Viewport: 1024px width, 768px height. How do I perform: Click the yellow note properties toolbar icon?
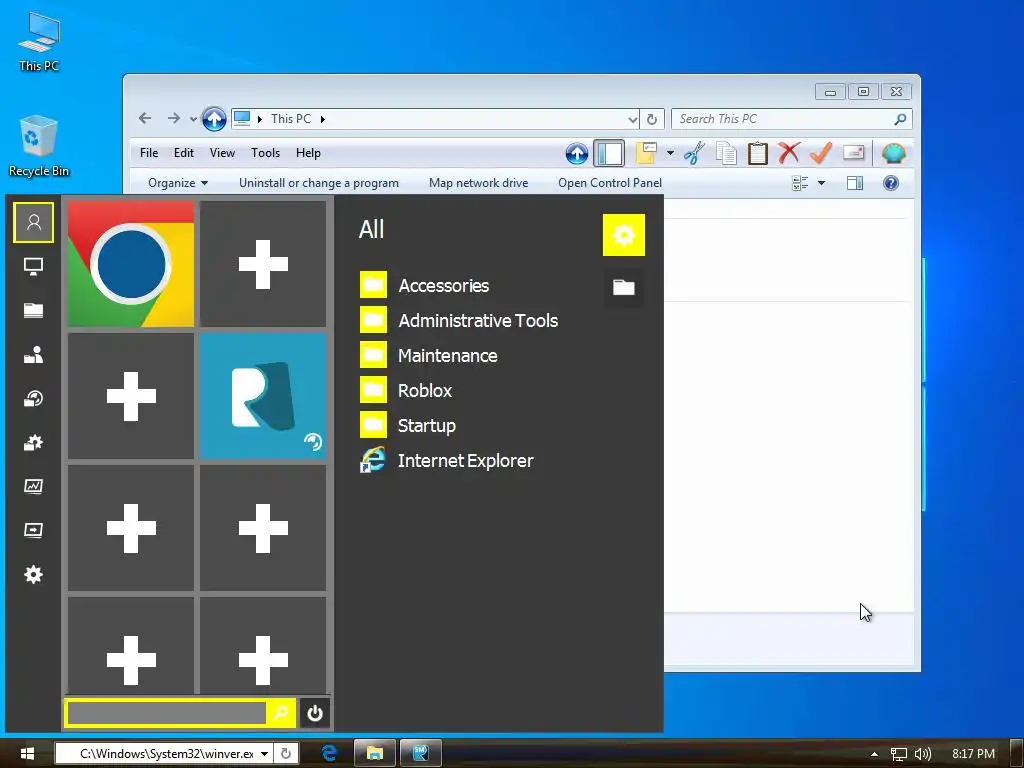click(x=646, y=153)
